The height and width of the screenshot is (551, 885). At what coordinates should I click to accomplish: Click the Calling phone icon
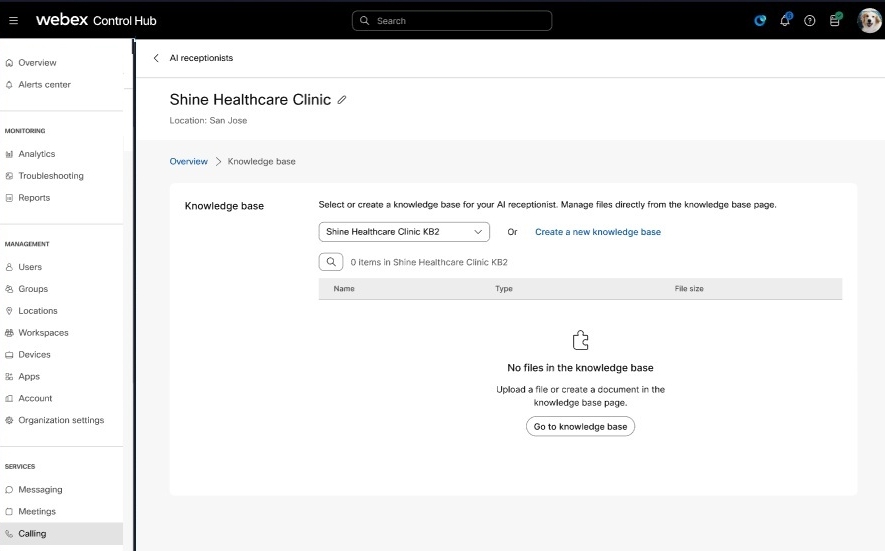[x=9, y=534]
